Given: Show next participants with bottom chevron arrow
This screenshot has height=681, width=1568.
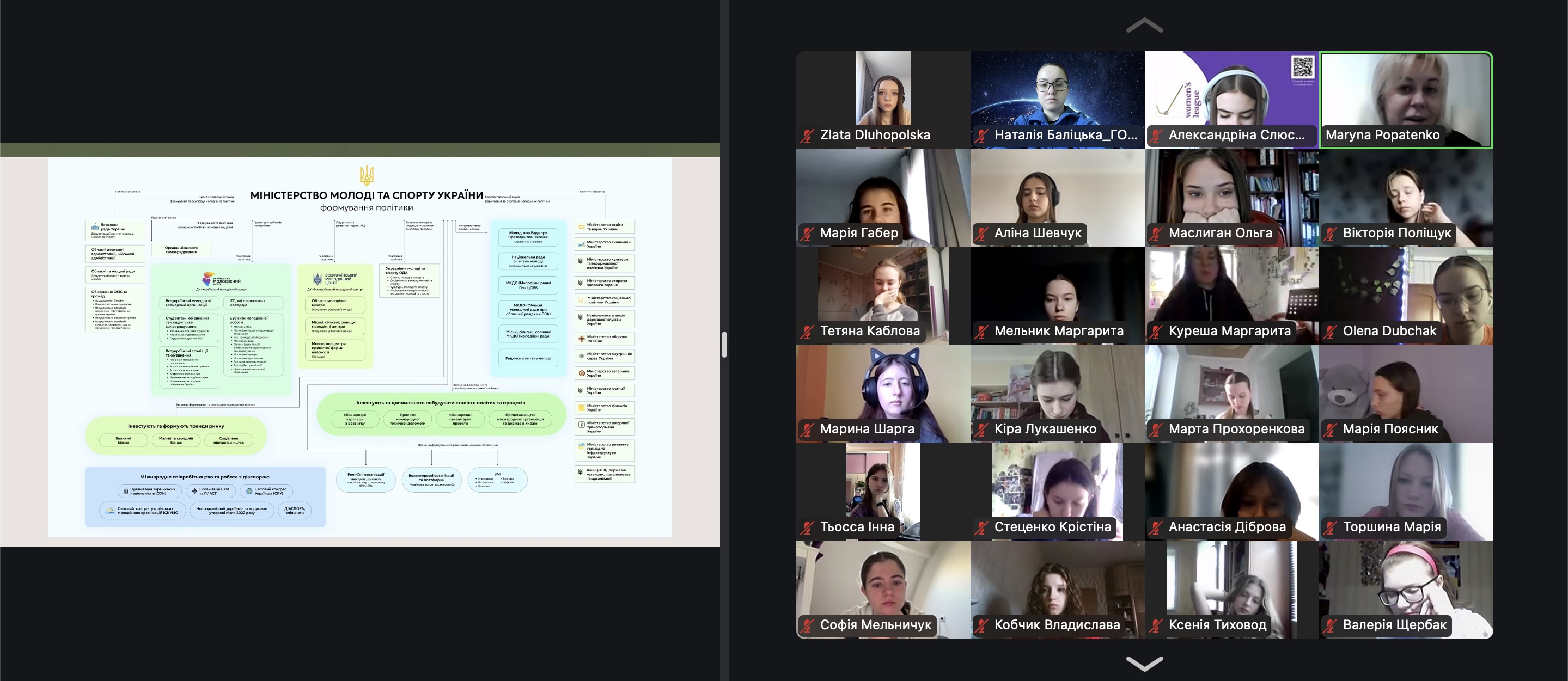Looking at the screenshot, I should click(x=1144, y=662).
